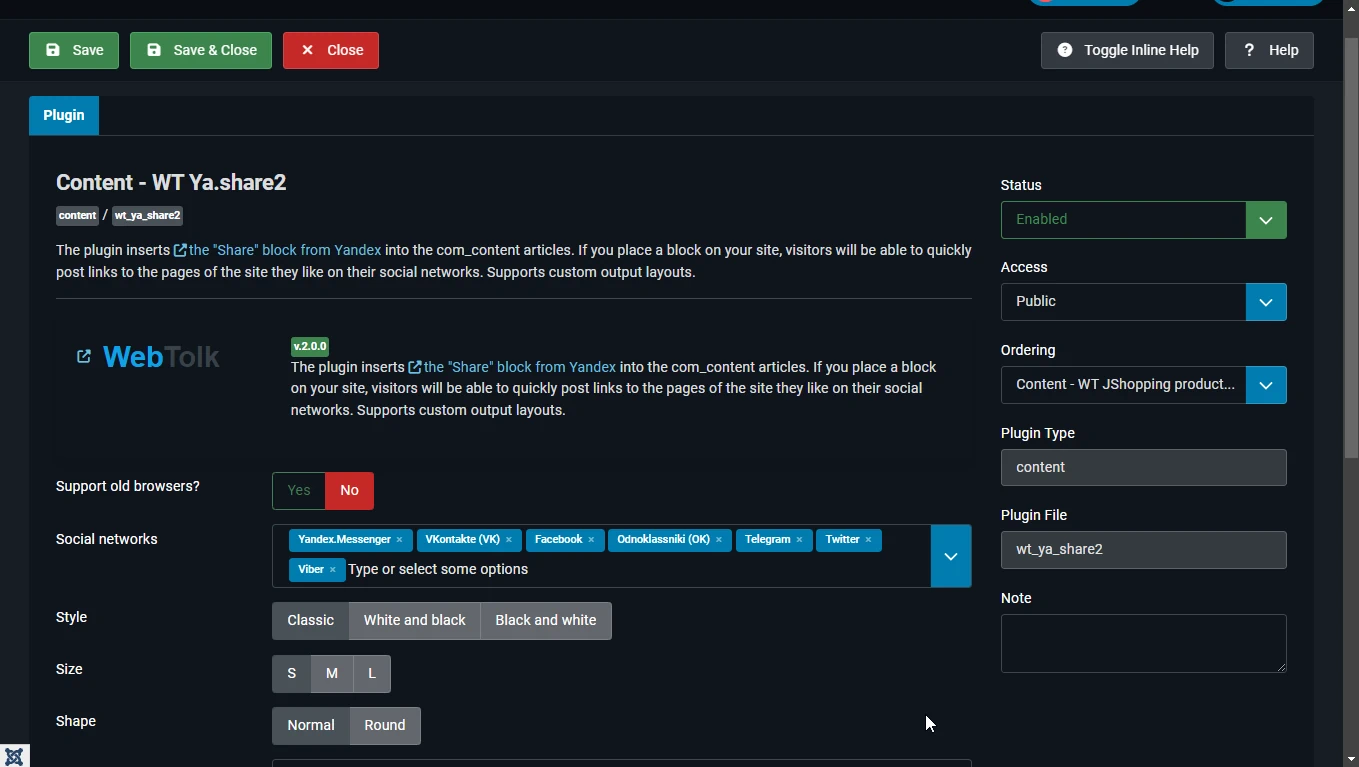This screenshot has height=767, width=1359.
Task: Remove the Twitter tag
Action: (868, 540)
